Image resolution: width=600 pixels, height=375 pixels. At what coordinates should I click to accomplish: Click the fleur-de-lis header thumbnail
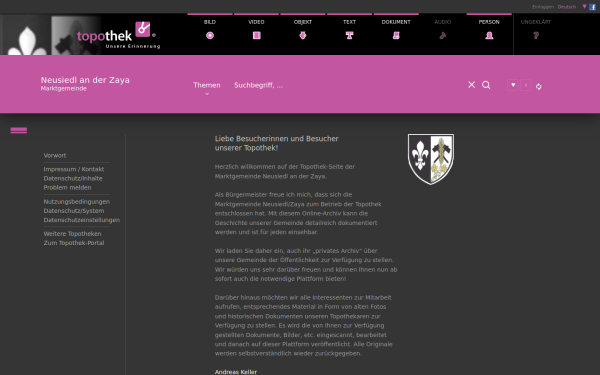click(x=26, y=35)
